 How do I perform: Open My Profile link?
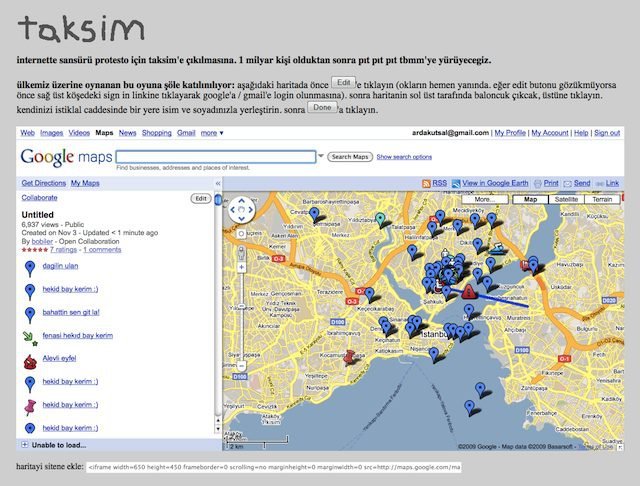510,133
